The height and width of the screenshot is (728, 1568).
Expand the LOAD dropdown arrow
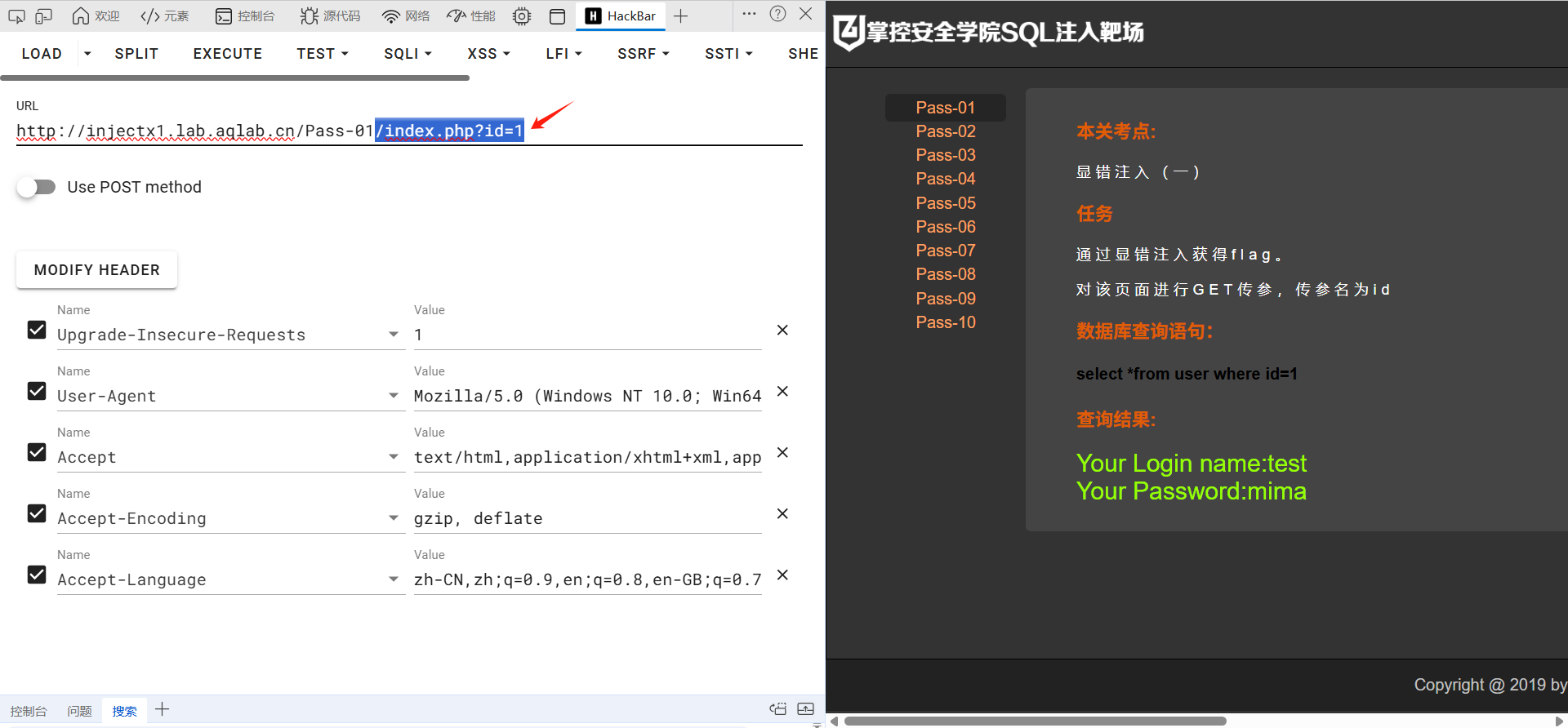coord(87,53)
